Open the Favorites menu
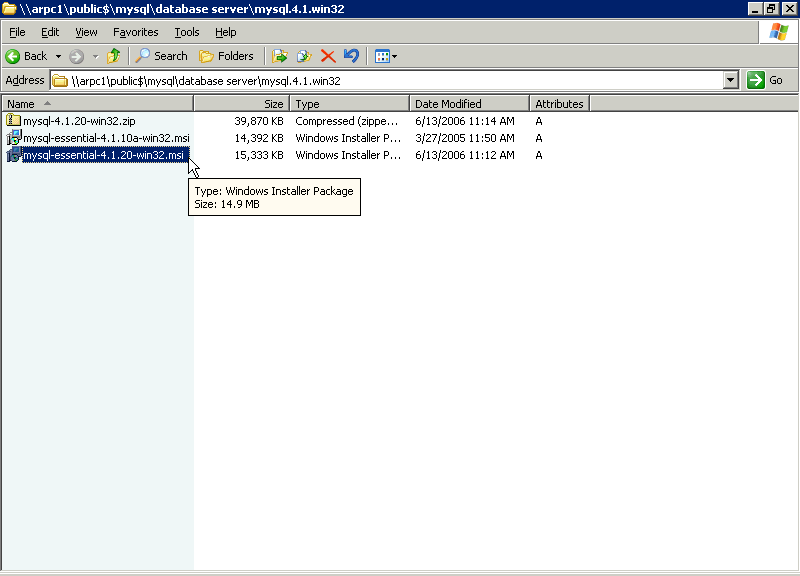The height and width of the screenshot is (576, 800). [x=135, y=32]
